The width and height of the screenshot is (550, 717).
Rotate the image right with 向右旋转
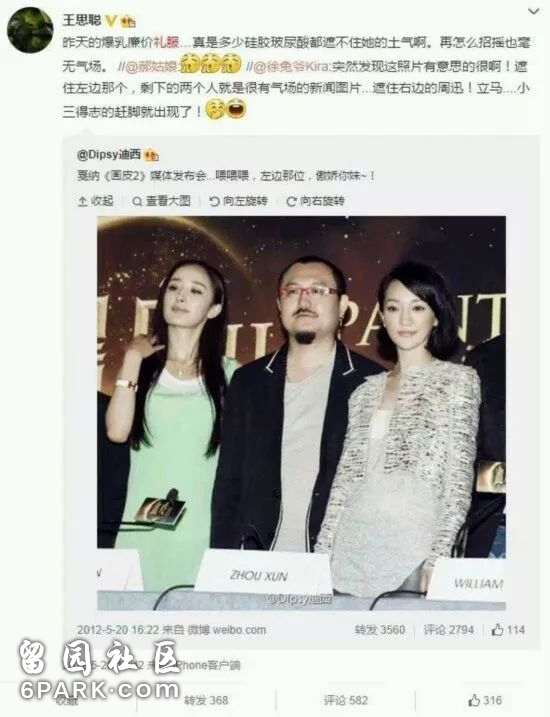[315, 201]
